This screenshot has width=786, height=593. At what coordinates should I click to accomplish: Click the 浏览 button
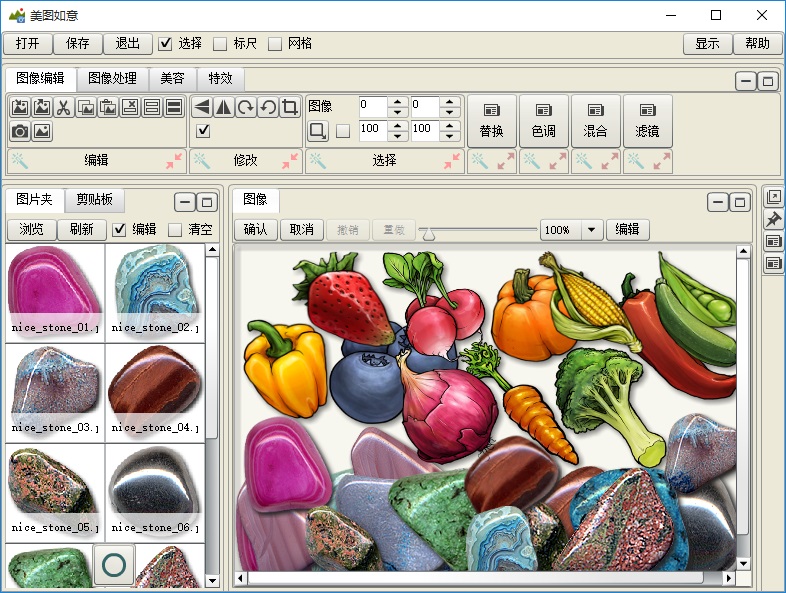[31, 230]
